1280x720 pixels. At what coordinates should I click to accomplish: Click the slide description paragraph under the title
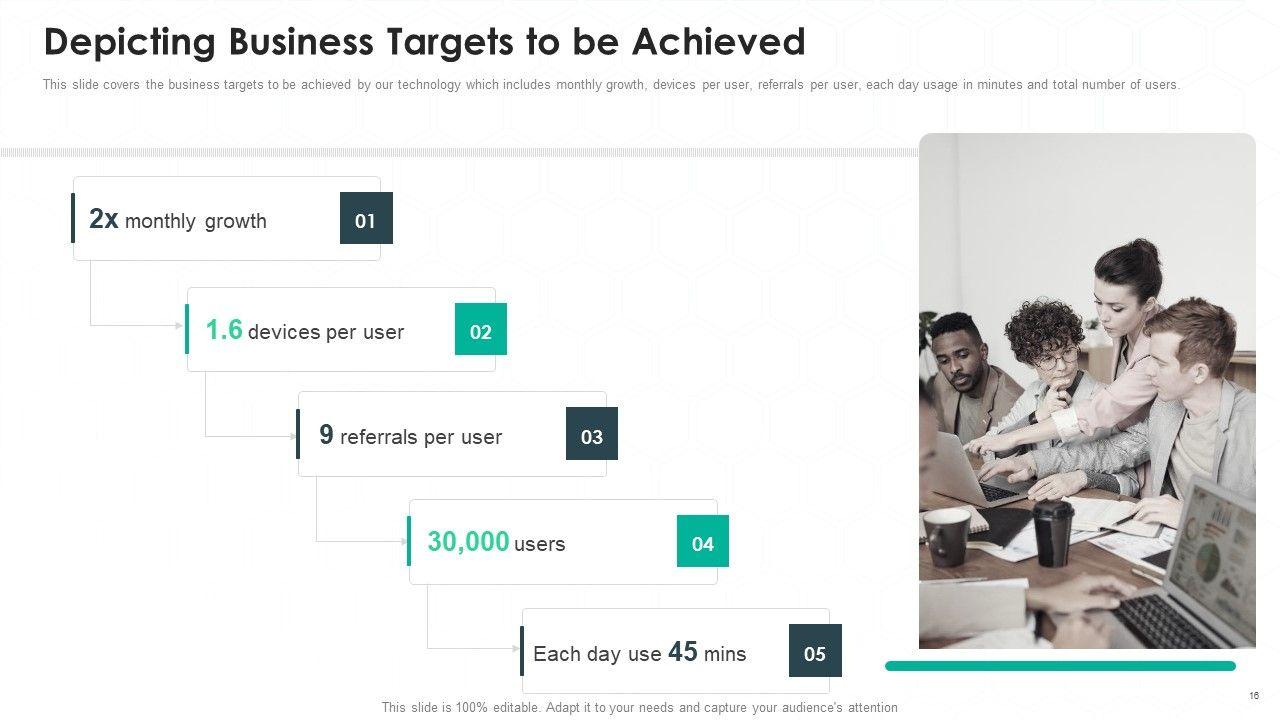coord(611,85)
